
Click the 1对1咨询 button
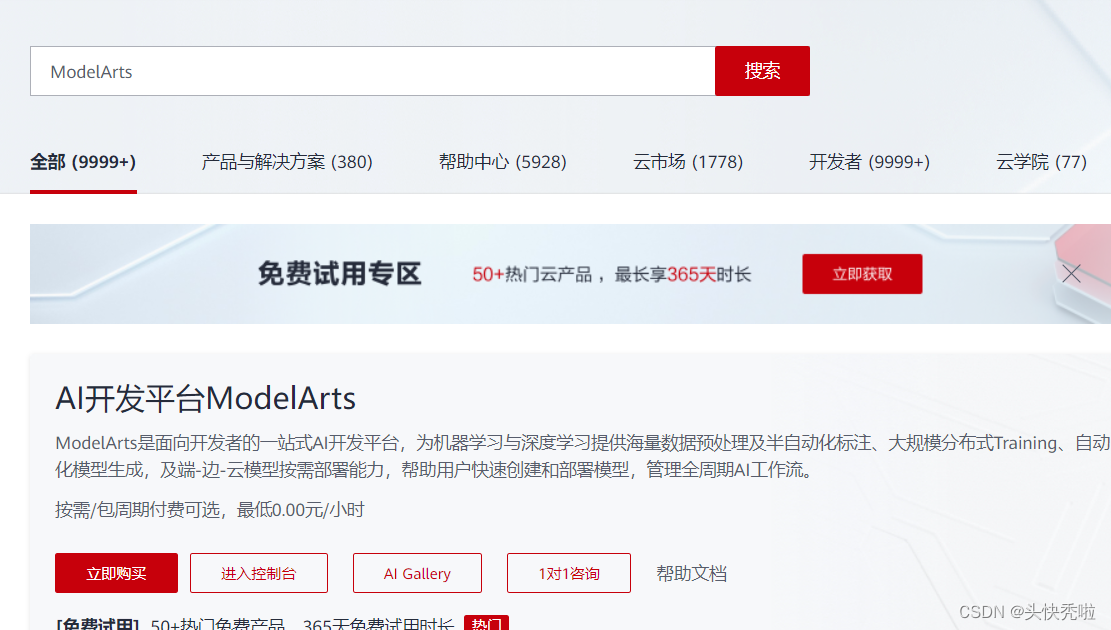[569, 573]
